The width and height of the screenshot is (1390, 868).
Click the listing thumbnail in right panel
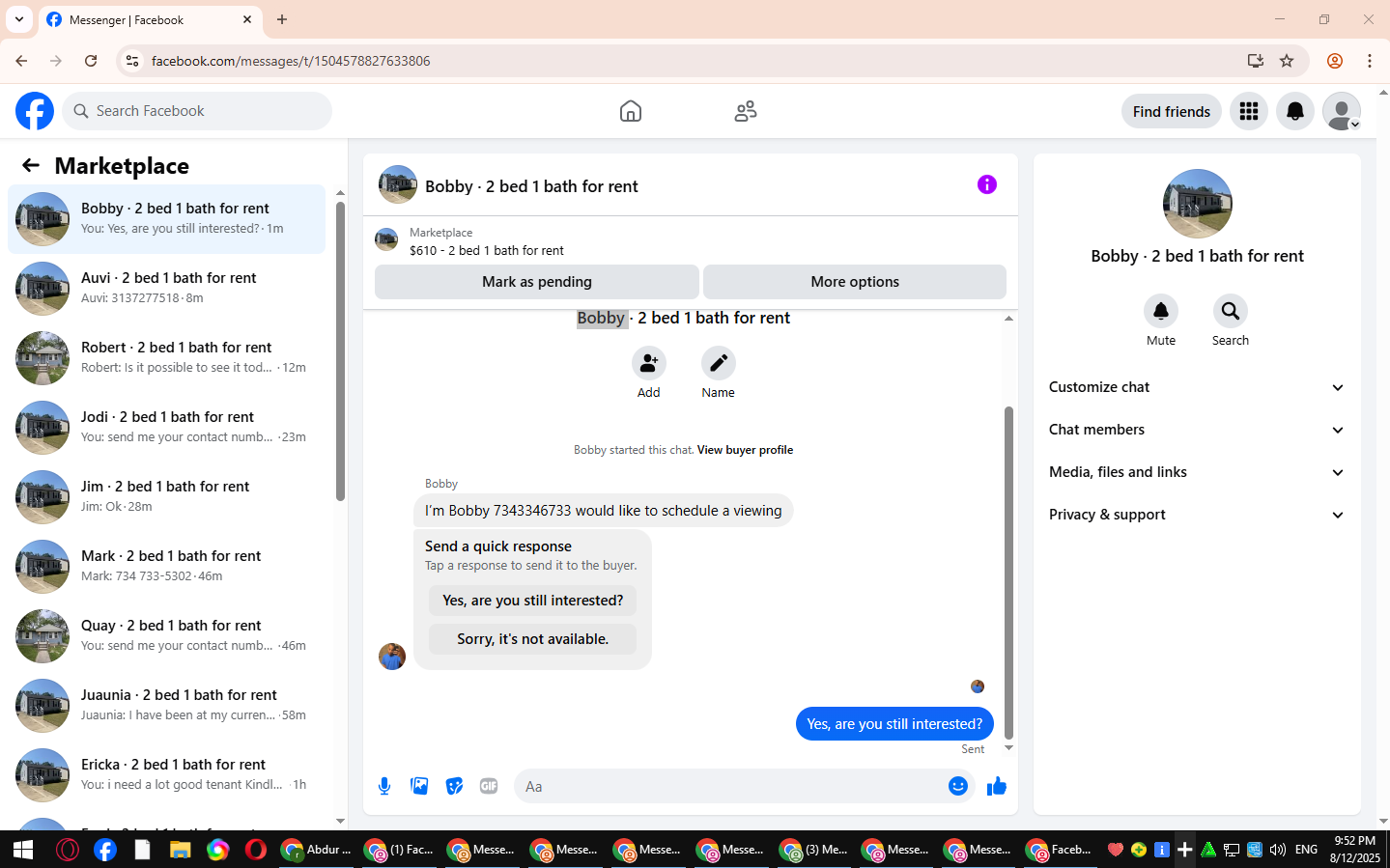[x=1198, y=204]
